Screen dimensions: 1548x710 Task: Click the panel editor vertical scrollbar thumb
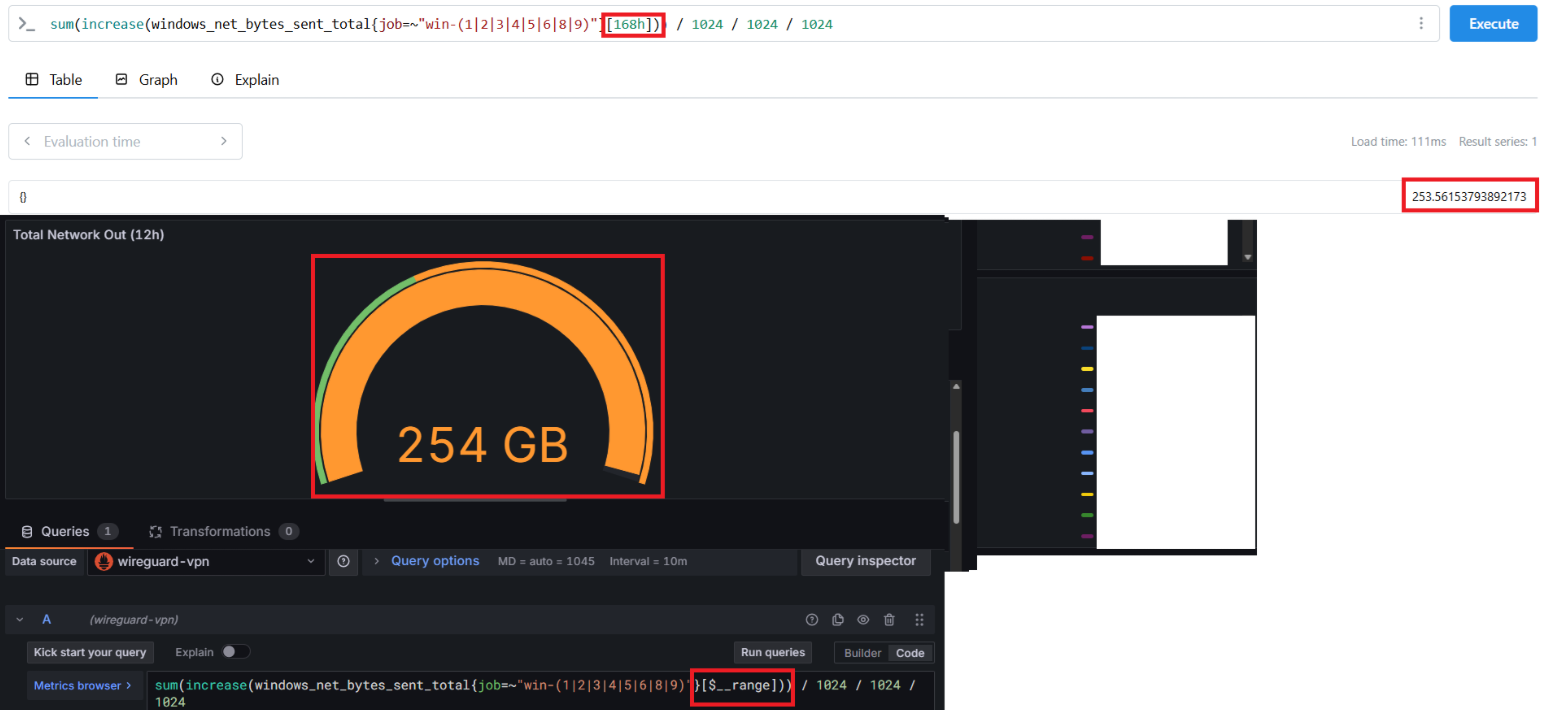point(956,475)
